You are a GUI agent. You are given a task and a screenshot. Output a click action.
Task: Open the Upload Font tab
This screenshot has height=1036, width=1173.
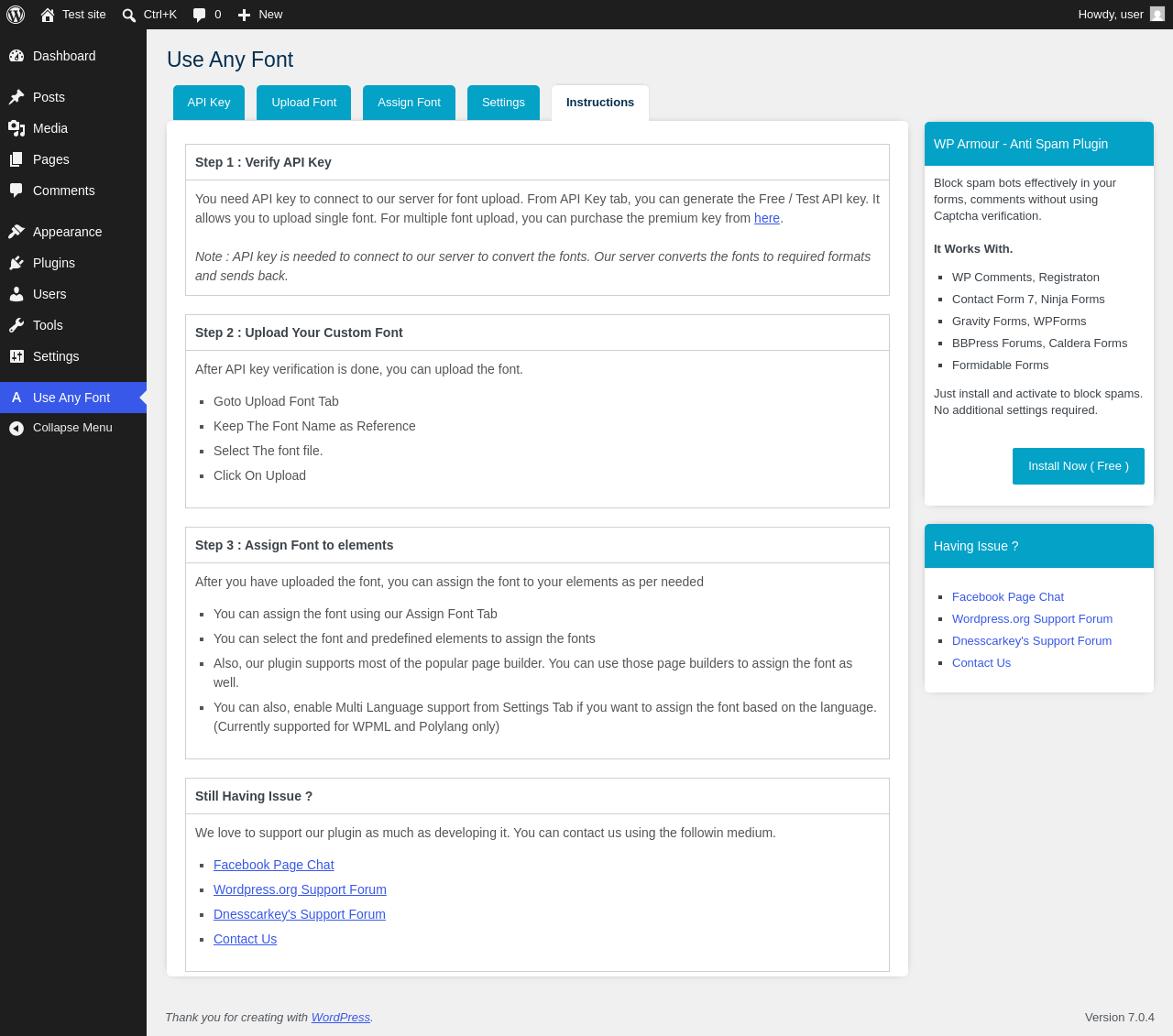304,103
